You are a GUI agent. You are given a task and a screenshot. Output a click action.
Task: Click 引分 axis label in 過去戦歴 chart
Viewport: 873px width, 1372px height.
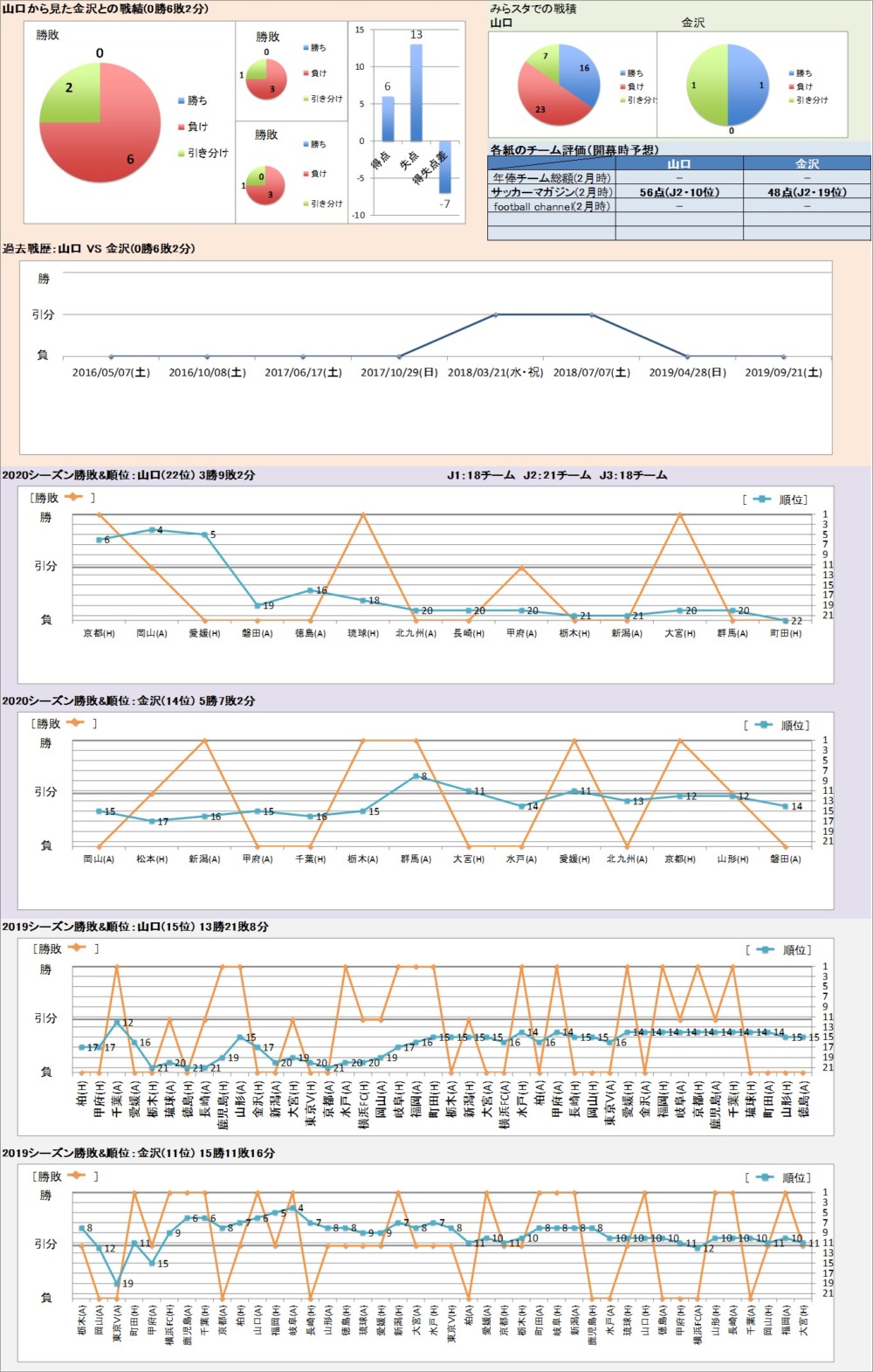click(x=44, y=314)
